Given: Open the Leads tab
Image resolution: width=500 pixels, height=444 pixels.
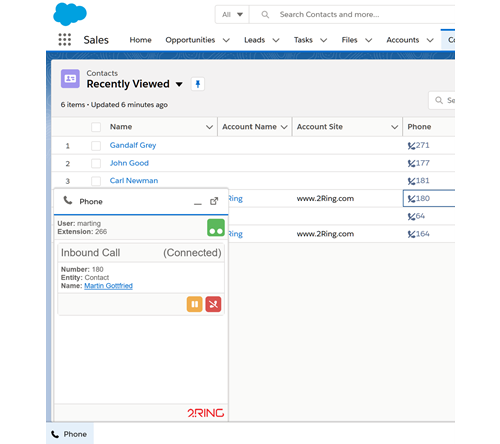Looking at the screenshot, I should [x=254, y=40].
